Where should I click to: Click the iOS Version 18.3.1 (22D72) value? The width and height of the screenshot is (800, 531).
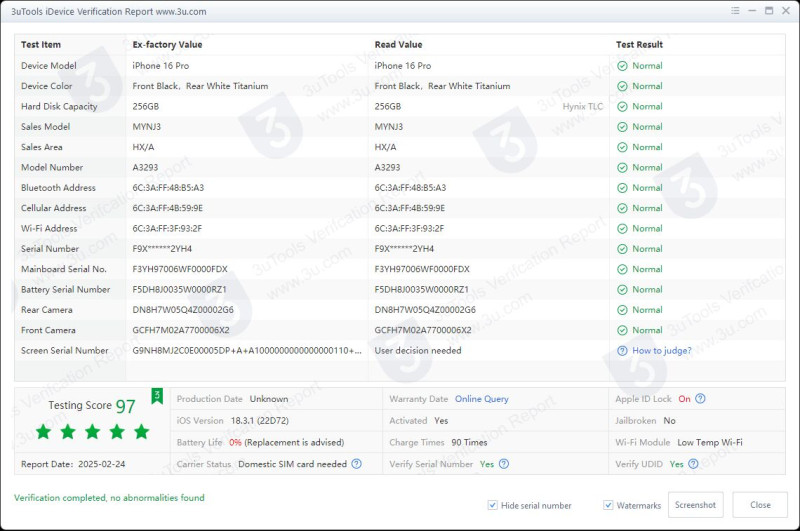[260, 421]
